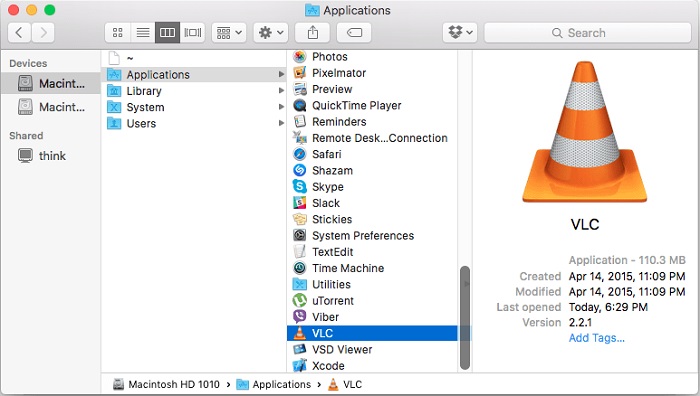This screenshot has height=396, width=700.
Task: Select the ~ file in the first column
Action: click(194, 58)
